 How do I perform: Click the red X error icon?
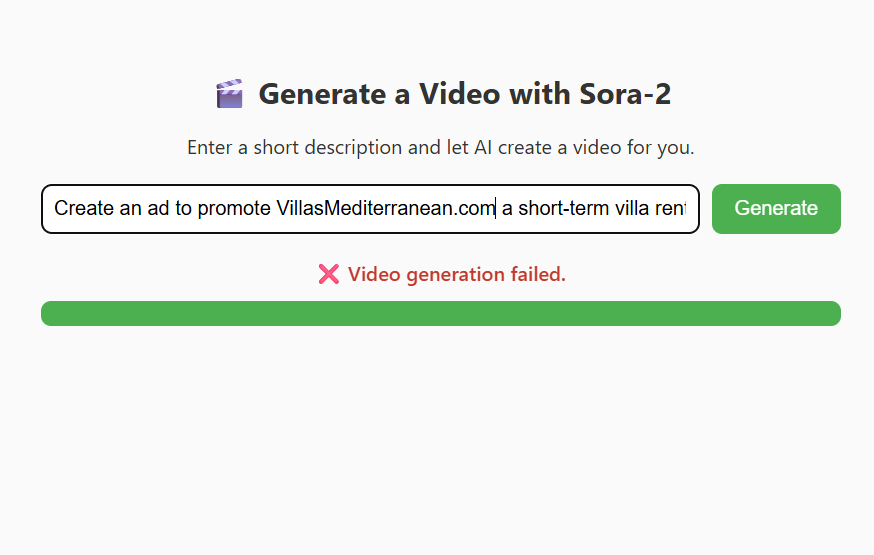tap(328, 274)
